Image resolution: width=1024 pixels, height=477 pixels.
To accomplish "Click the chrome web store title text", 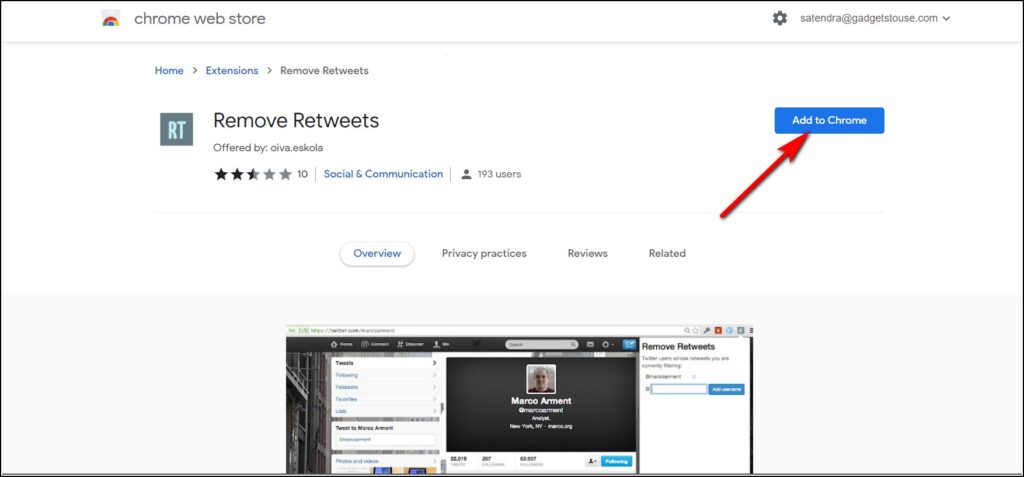I will (x=200, y=18).
